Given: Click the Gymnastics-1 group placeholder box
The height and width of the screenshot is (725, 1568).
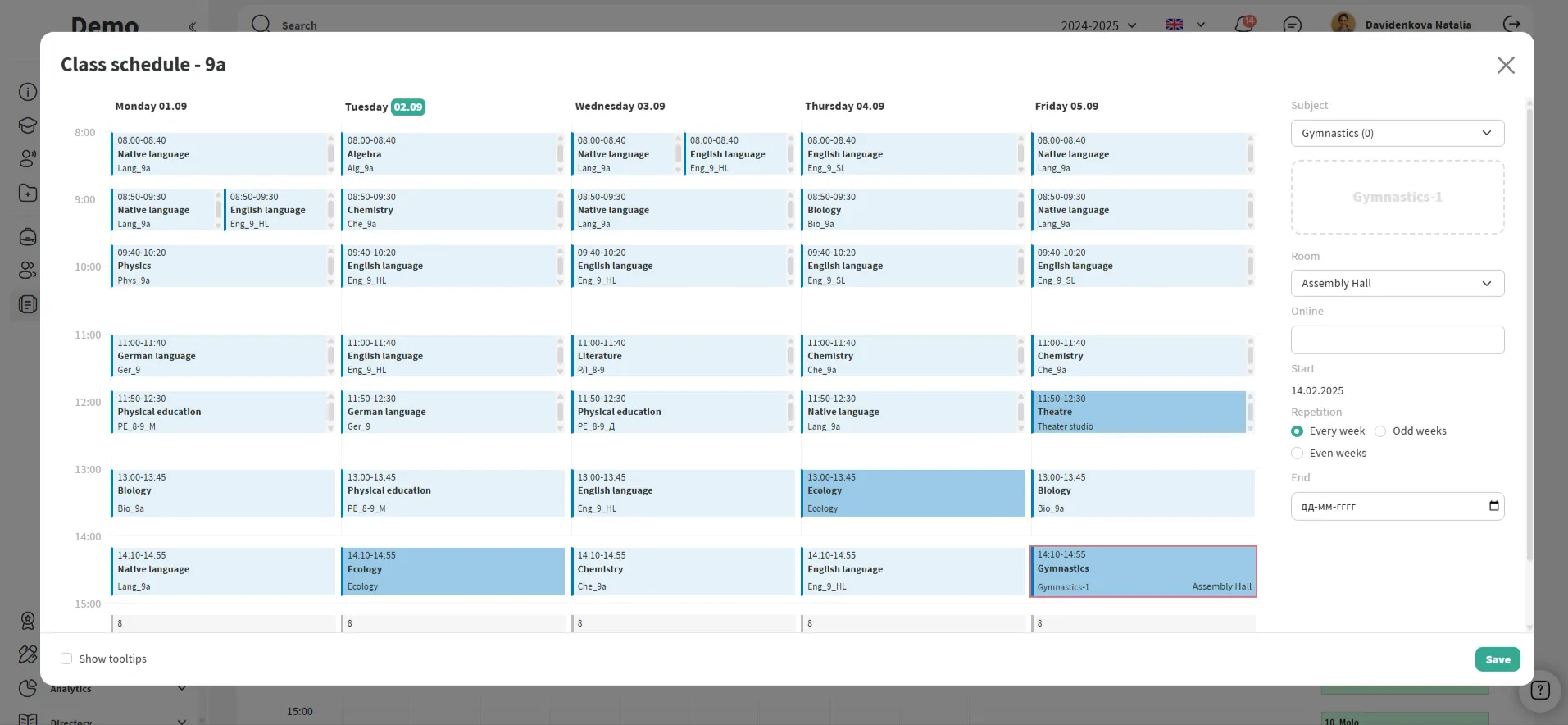Looking at the screenshot, I should point(1397,198).
